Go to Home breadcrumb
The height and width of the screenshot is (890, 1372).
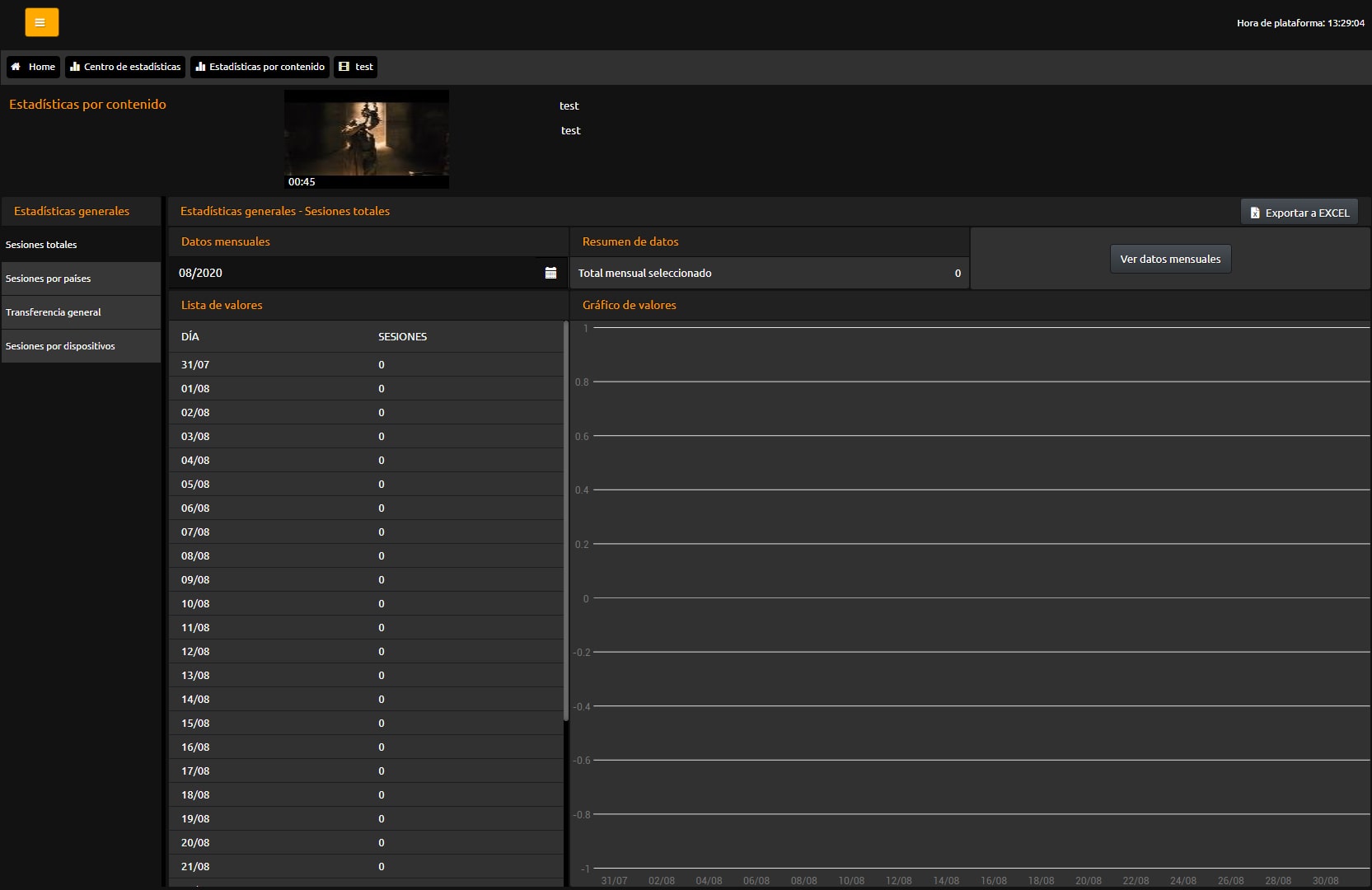click(x=33, y=67)
